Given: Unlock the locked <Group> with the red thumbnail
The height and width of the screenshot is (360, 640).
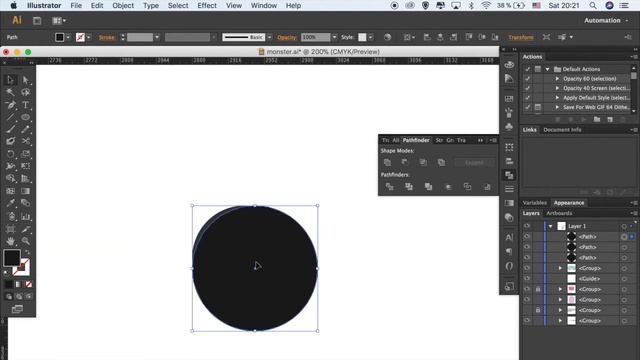Looking at the screenshot, I should (x=538, y=289).
